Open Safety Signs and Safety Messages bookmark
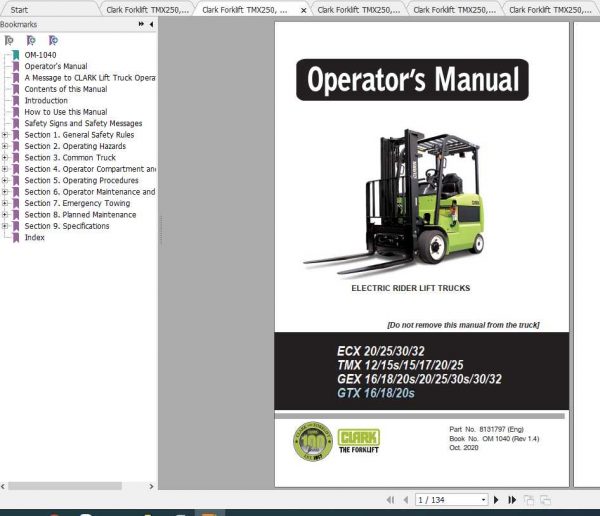This screenshot has width=600, height=516. 83,123
